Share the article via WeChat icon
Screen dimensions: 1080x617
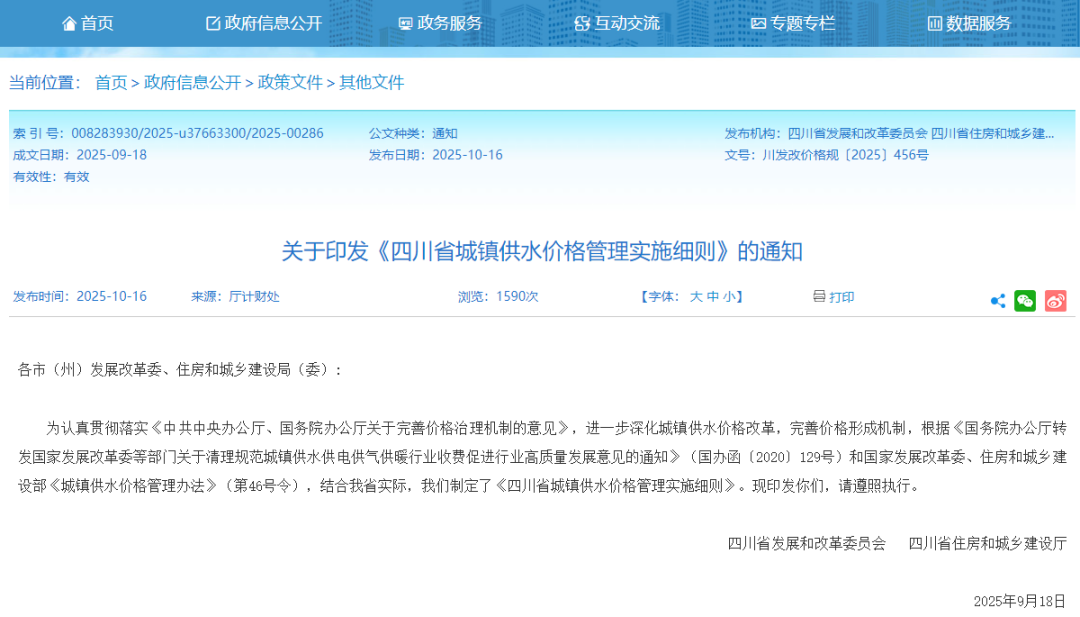coord(1025,300)
